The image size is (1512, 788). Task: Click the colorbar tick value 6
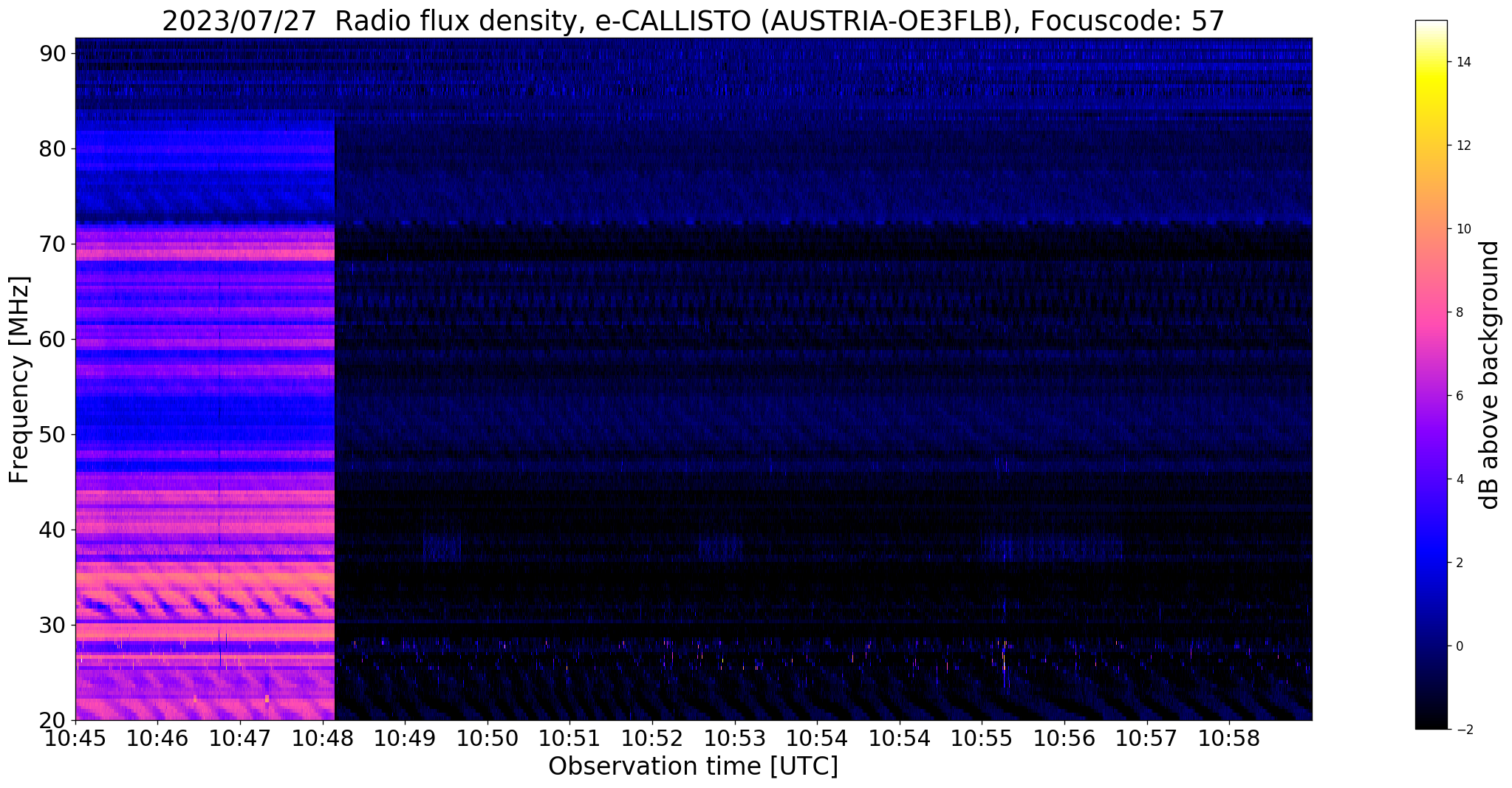click(1459, 397)
